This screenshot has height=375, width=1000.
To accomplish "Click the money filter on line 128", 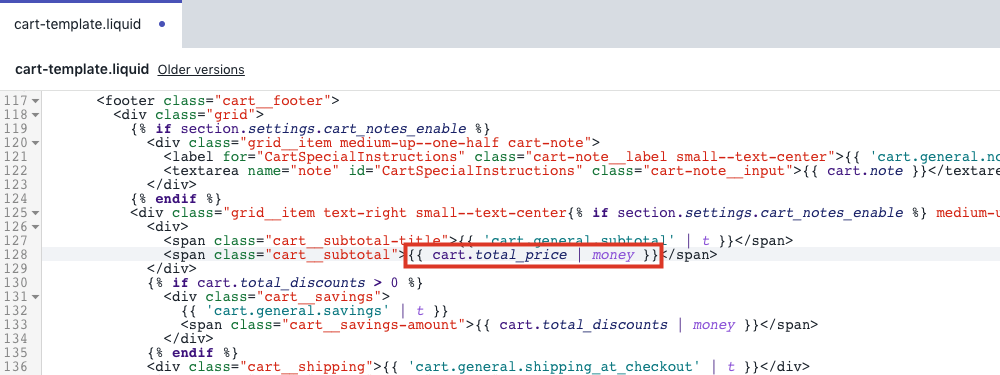I will [614, 255].
